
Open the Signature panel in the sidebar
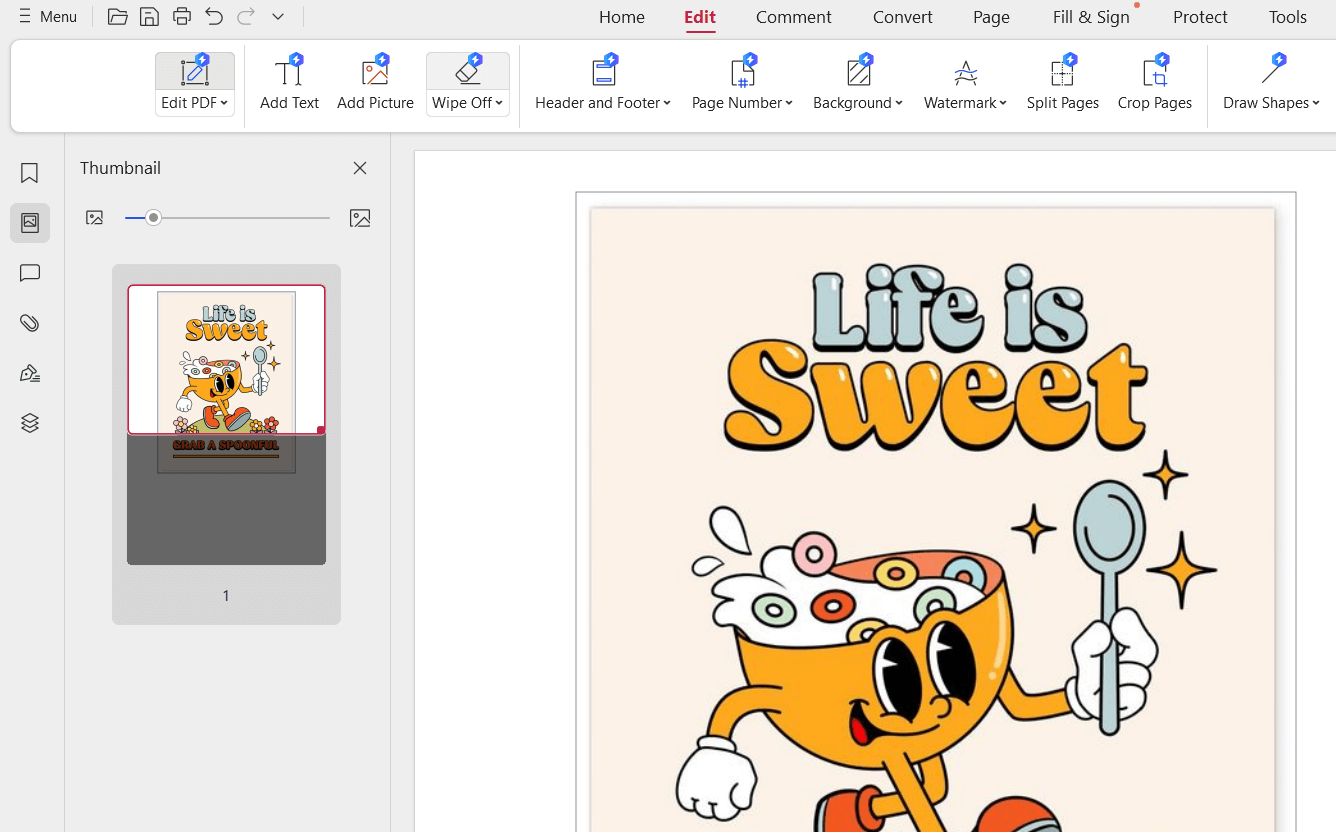29,372
